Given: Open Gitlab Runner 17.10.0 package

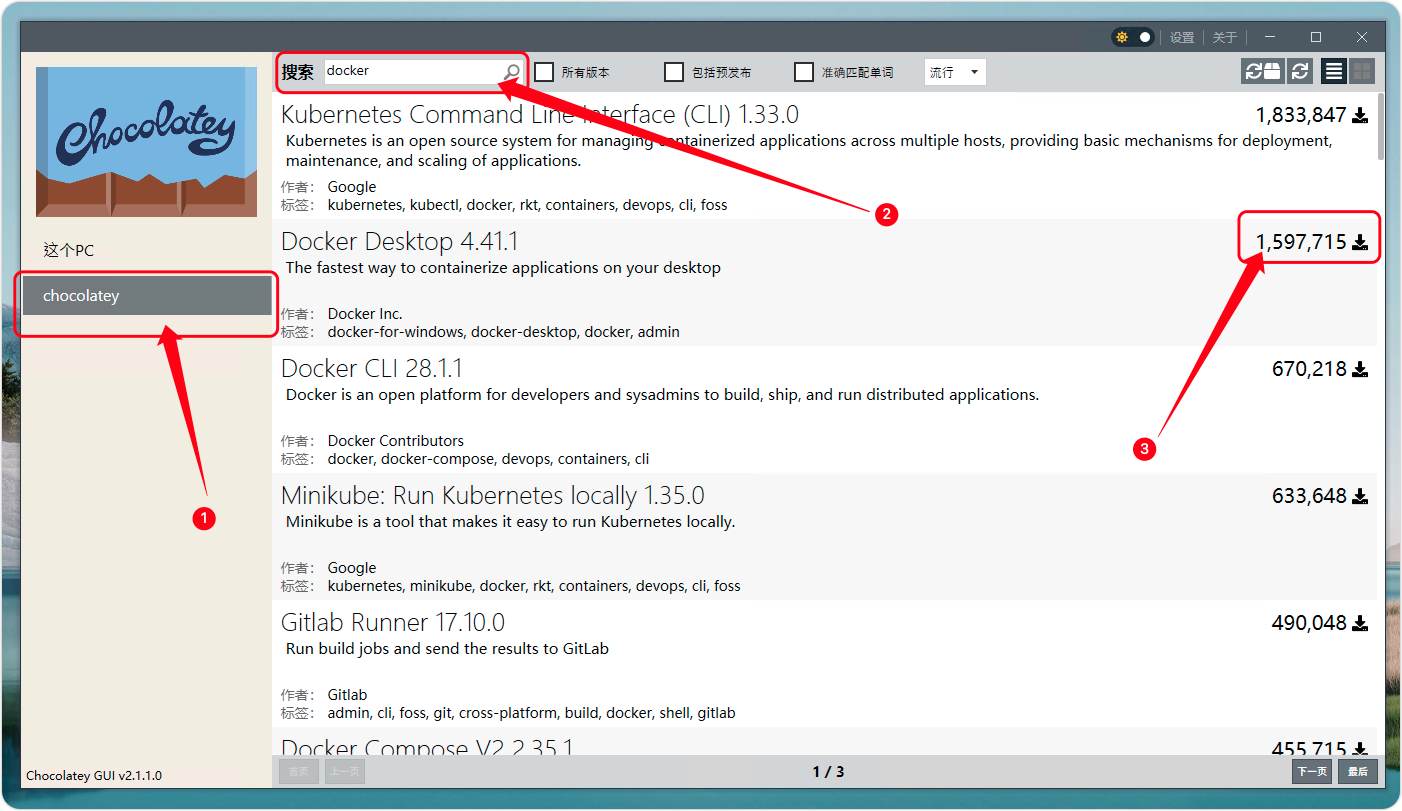Looking at the screenshot, I should click(393, 622).
